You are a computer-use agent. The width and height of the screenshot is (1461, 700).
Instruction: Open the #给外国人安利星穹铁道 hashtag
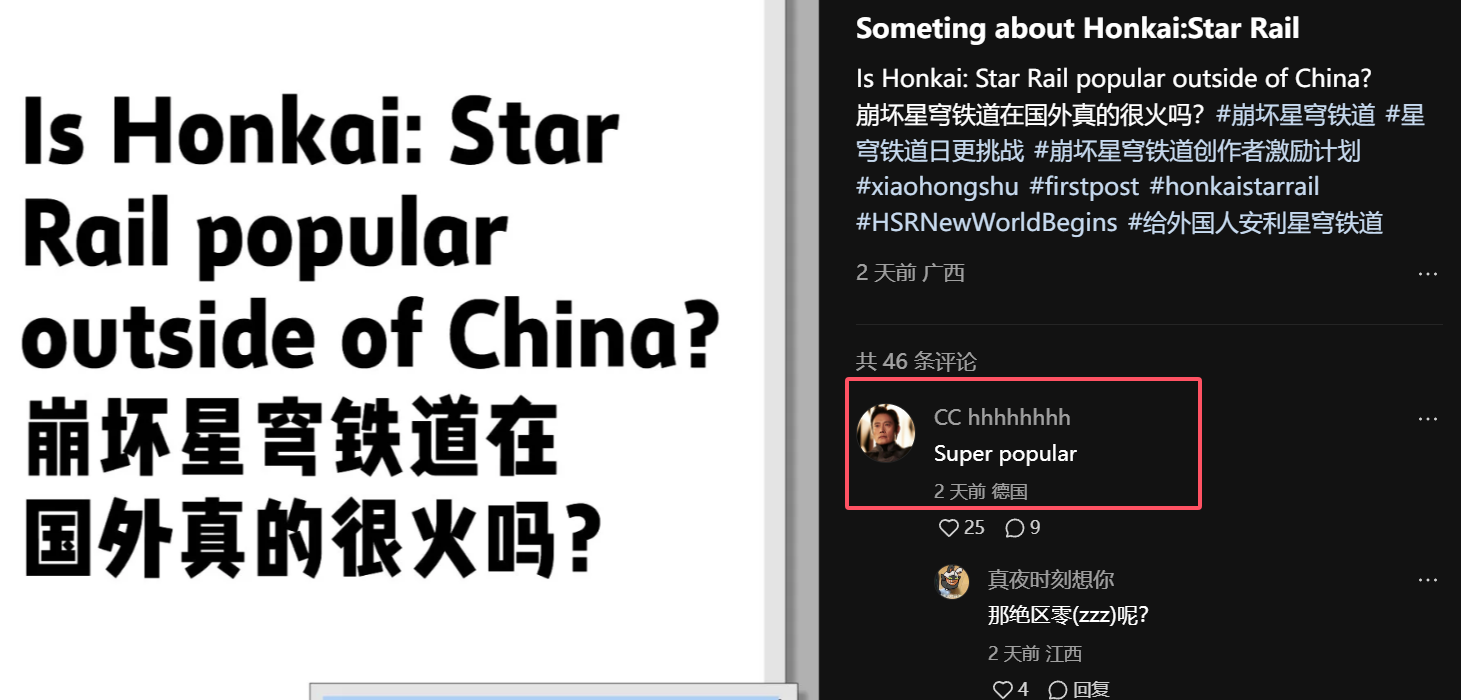[x=1255, y=222]
